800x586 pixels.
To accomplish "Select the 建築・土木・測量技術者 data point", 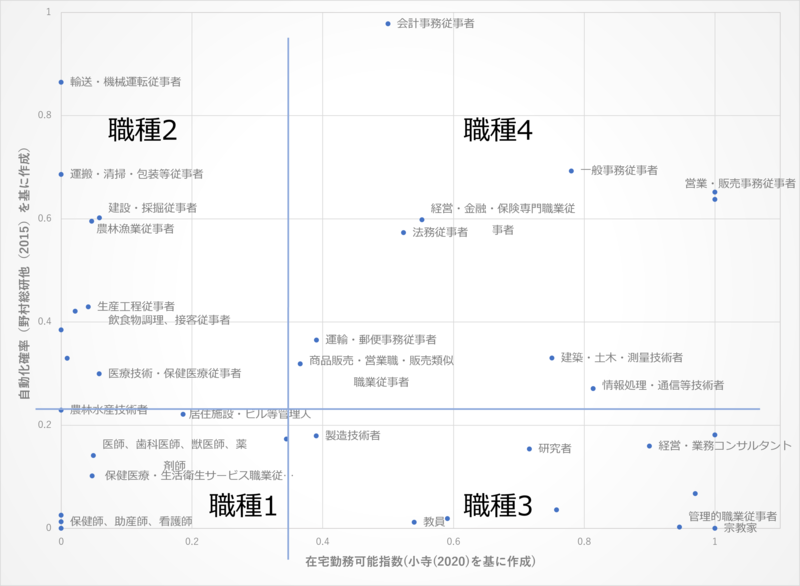I will [x=549, y=356].
